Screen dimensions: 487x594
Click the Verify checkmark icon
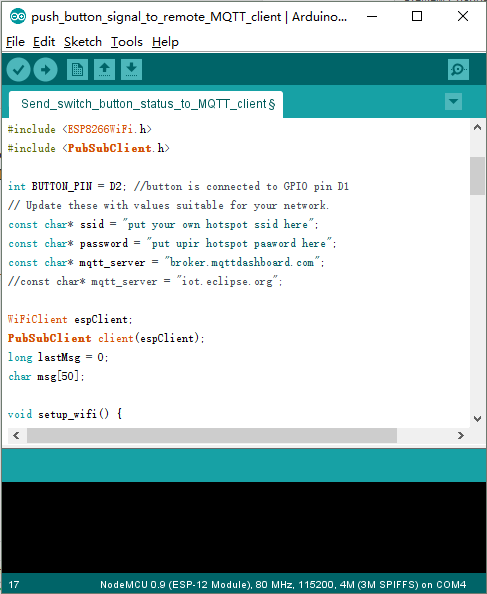[x=18, y=70]
